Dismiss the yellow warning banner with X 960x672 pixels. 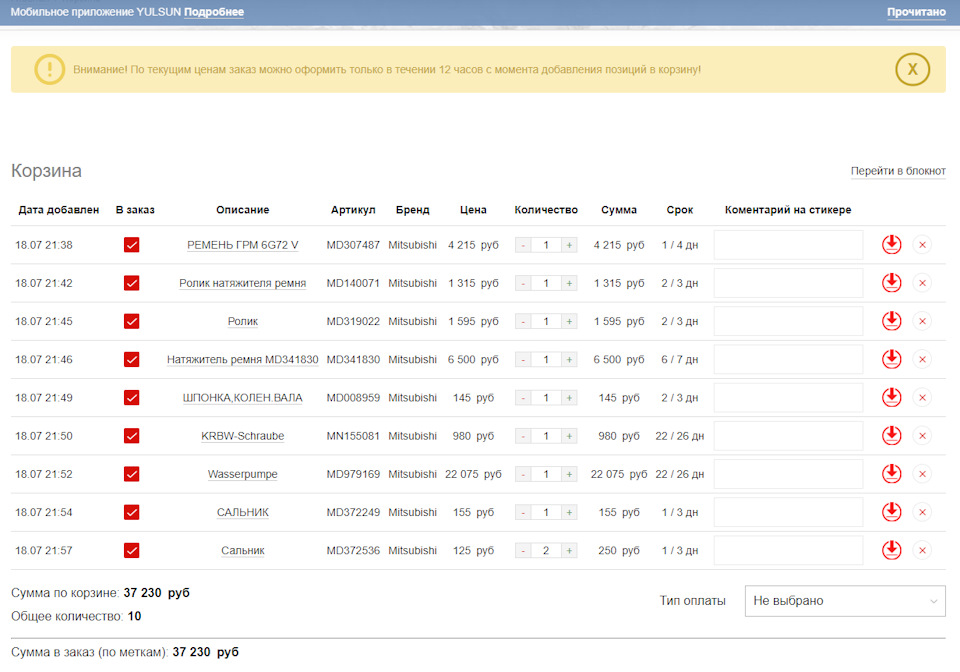point(912,69)
